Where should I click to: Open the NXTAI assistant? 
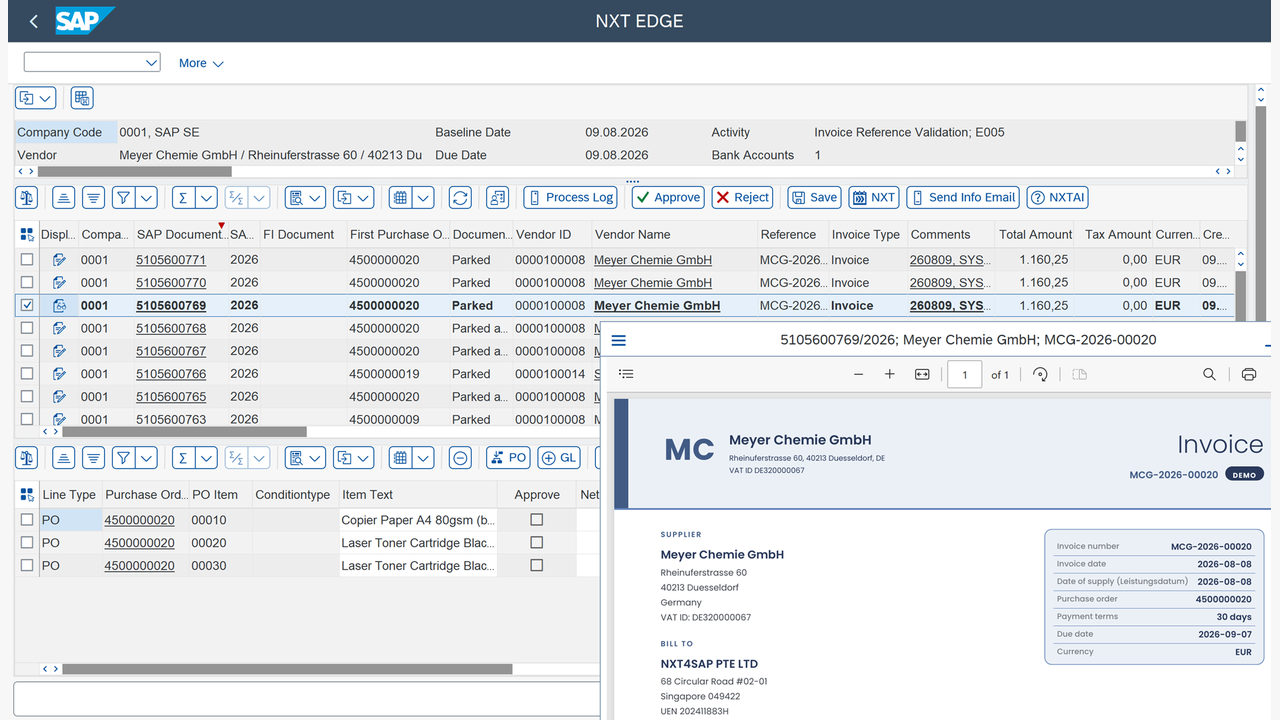tap(1057, 198)
